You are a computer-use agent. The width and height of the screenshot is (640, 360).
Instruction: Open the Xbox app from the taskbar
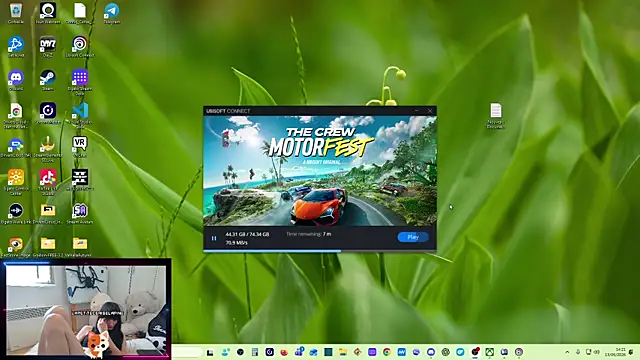(x=489, y=352)
